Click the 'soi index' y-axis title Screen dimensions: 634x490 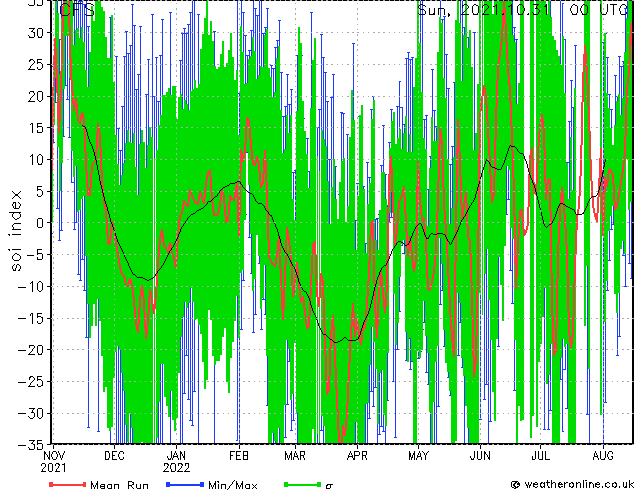coord(15,230)
